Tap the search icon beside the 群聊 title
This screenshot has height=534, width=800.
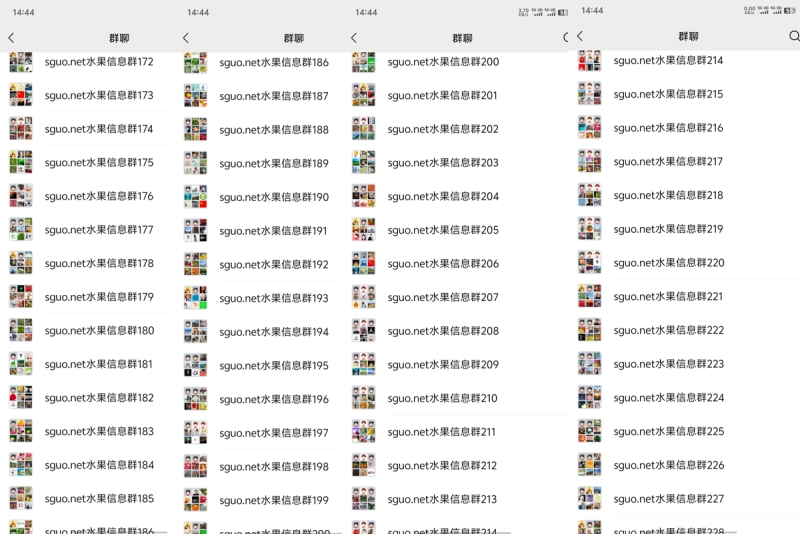pyautogui.click(x=794, y=36)
